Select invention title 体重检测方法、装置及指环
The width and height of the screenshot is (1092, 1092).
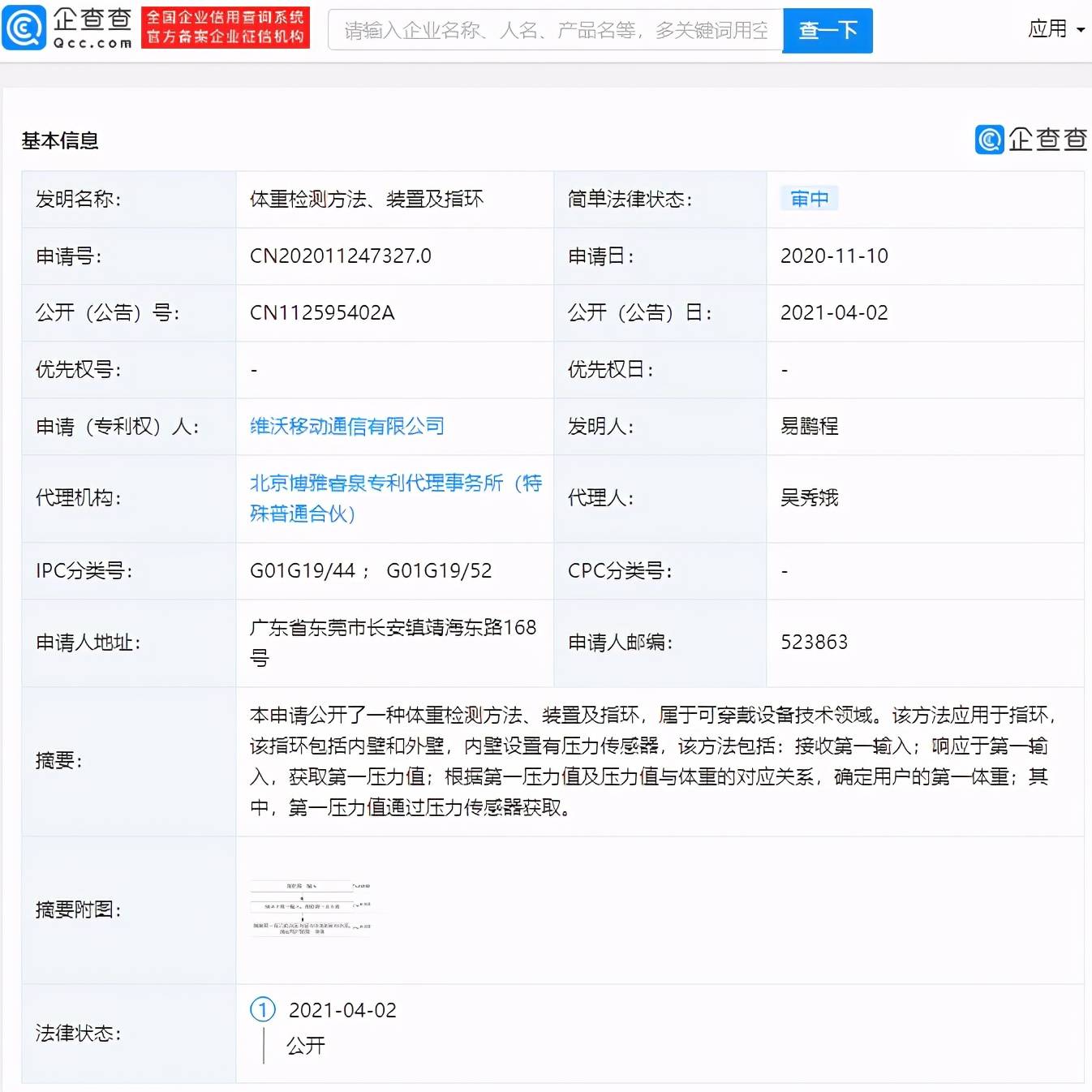[367, 199]
